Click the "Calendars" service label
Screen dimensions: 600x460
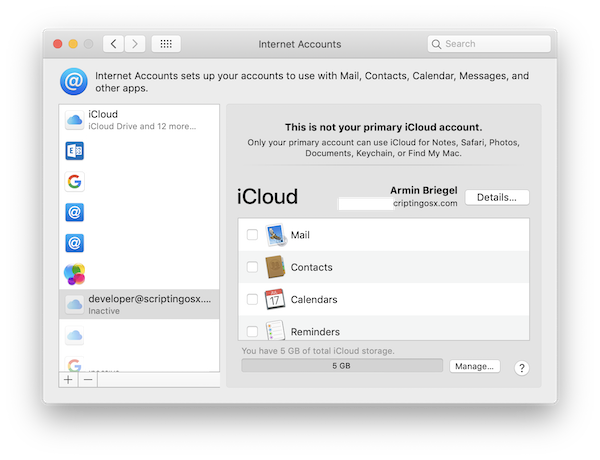coord(314,299)
